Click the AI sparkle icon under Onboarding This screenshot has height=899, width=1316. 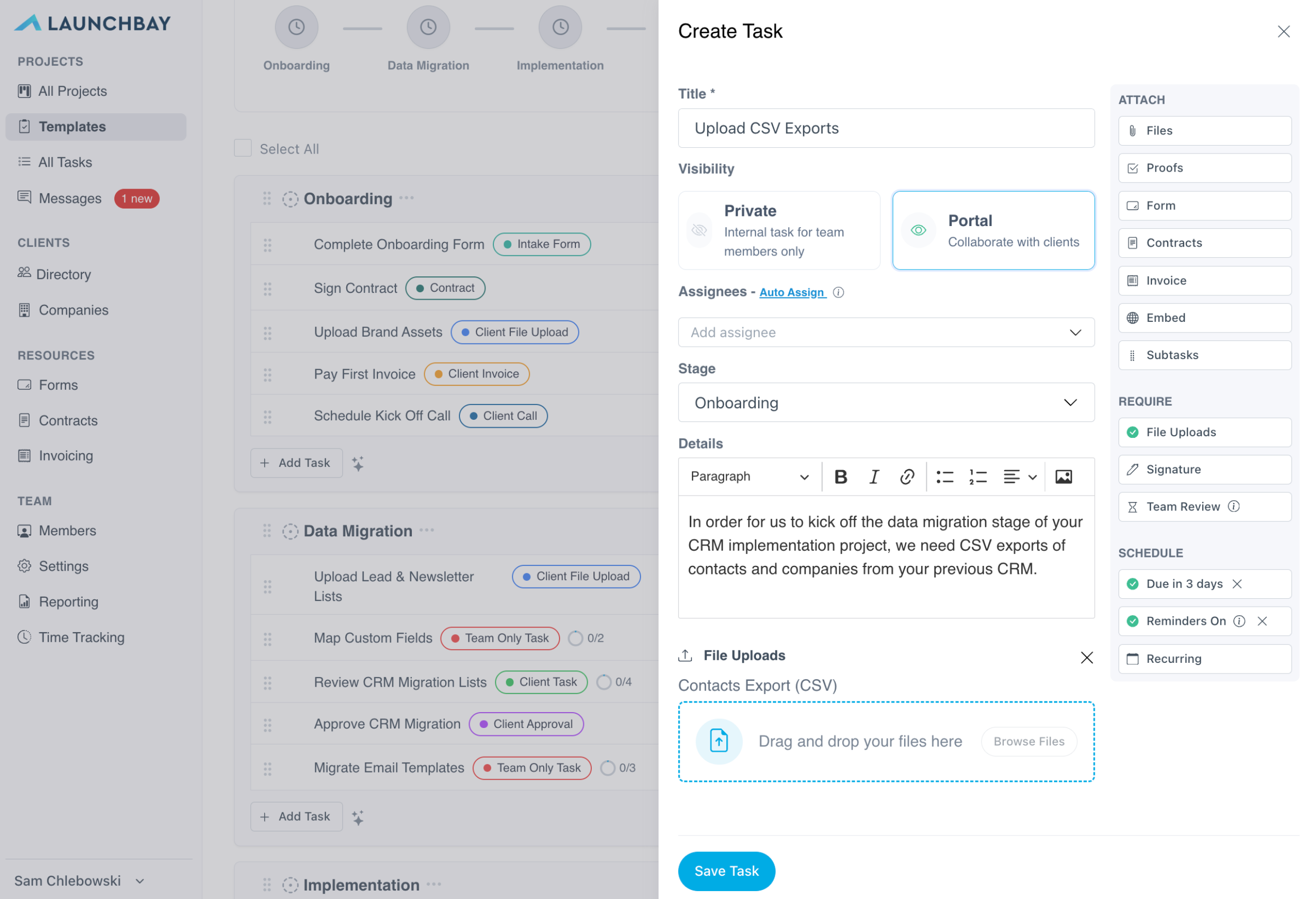pos(358,464)
